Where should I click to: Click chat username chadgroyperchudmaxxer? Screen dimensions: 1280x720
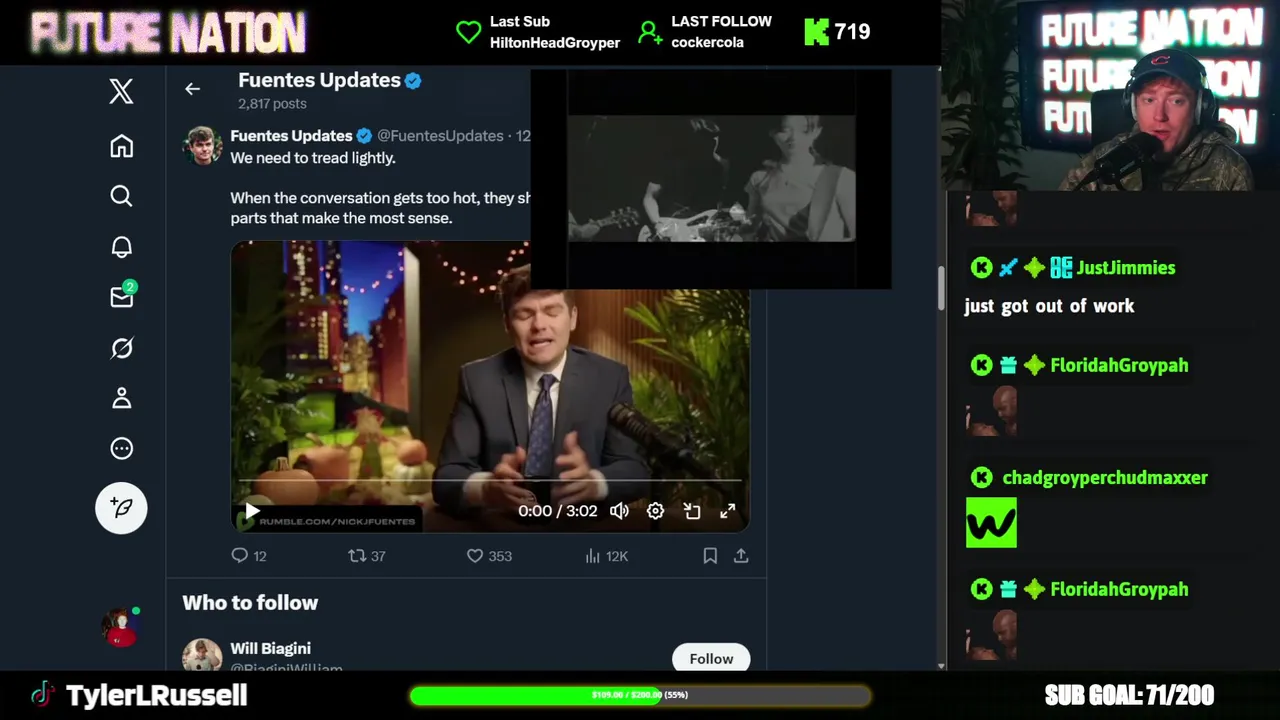[x=1105, y=478]
